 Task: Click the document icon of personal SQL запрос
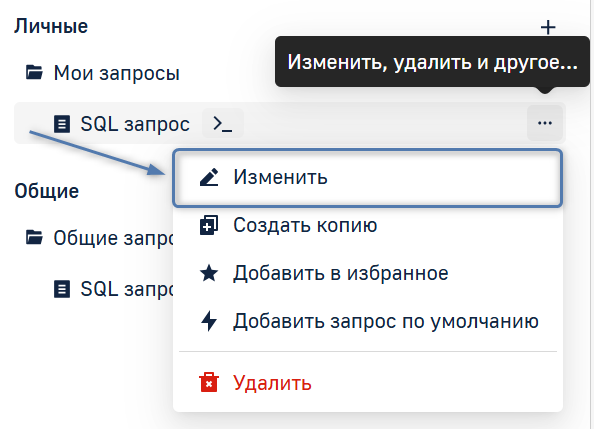62,124
